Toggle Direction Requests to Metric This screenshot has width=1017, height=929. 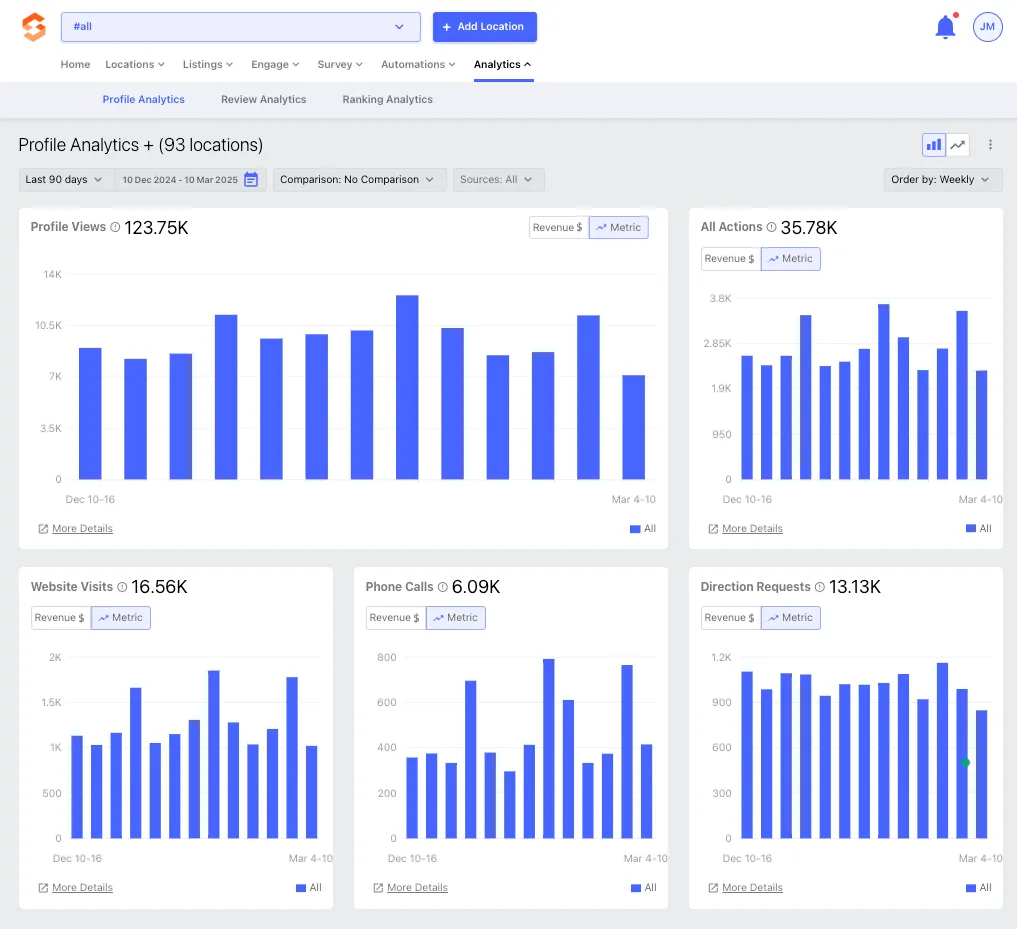791,618
